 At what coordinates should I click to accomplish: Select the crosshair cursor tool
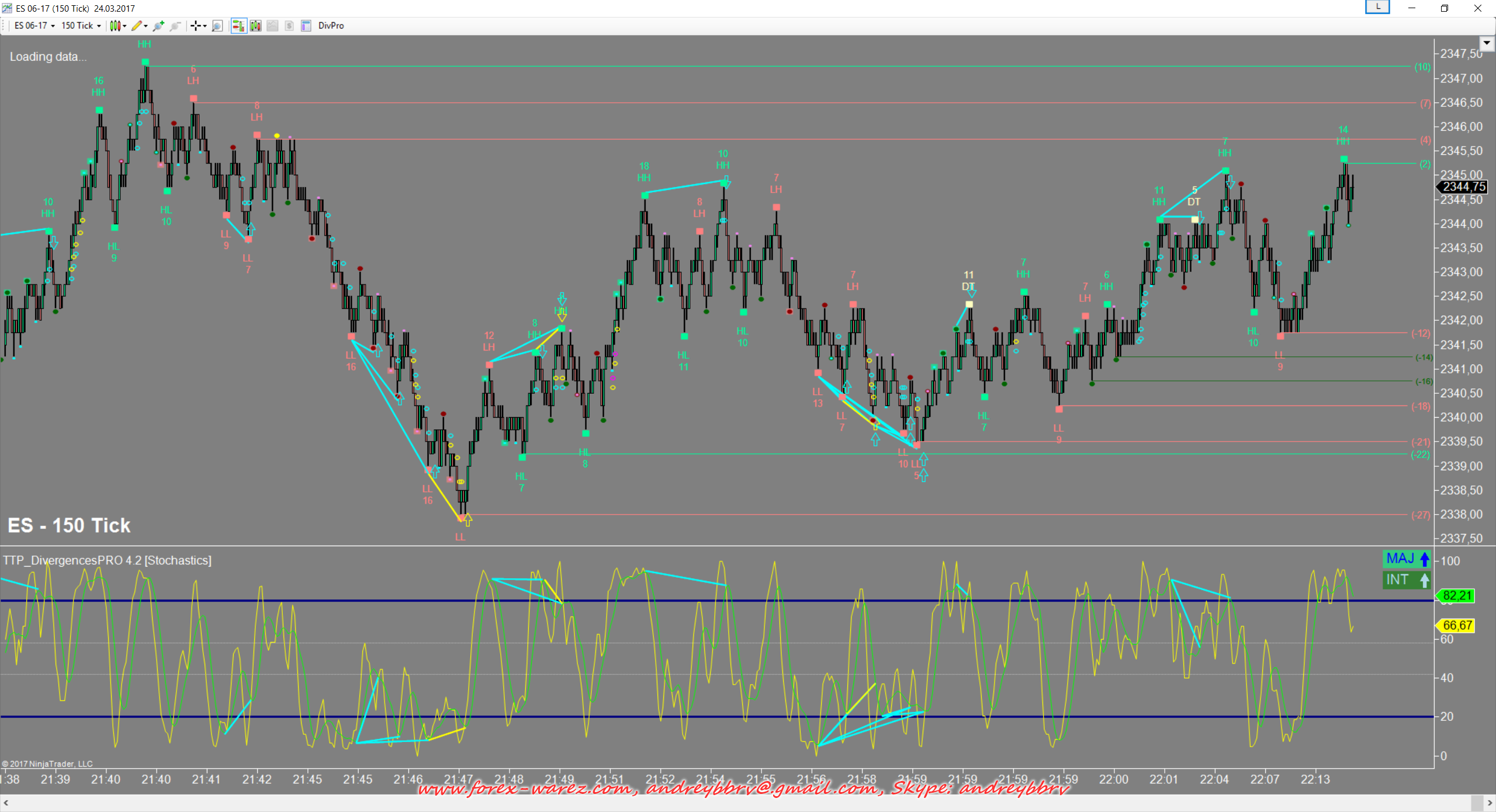[196, 26]
